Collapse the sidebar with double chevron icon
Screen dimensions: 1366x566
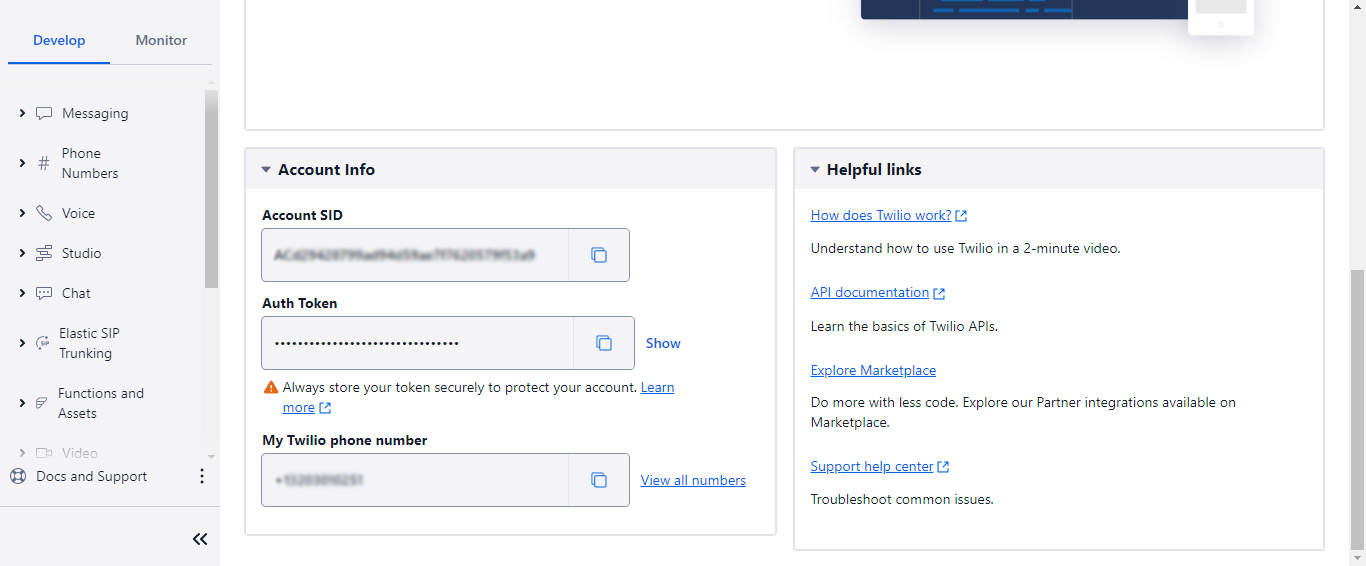(x=200, y=539)
